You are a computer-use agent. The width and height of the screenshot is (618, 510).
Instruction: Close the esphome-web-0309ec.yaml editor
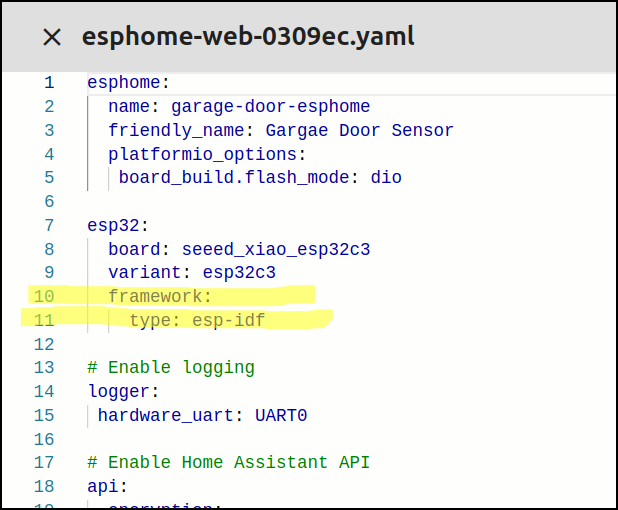click(52, 38)
